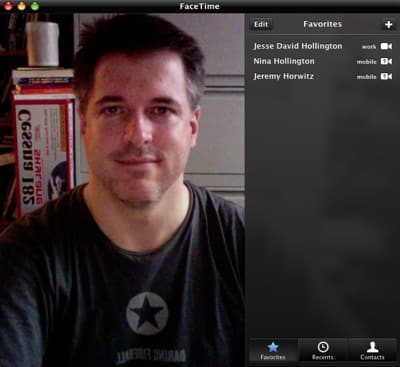Click the 'work' label for Jesse

point(369,47)
